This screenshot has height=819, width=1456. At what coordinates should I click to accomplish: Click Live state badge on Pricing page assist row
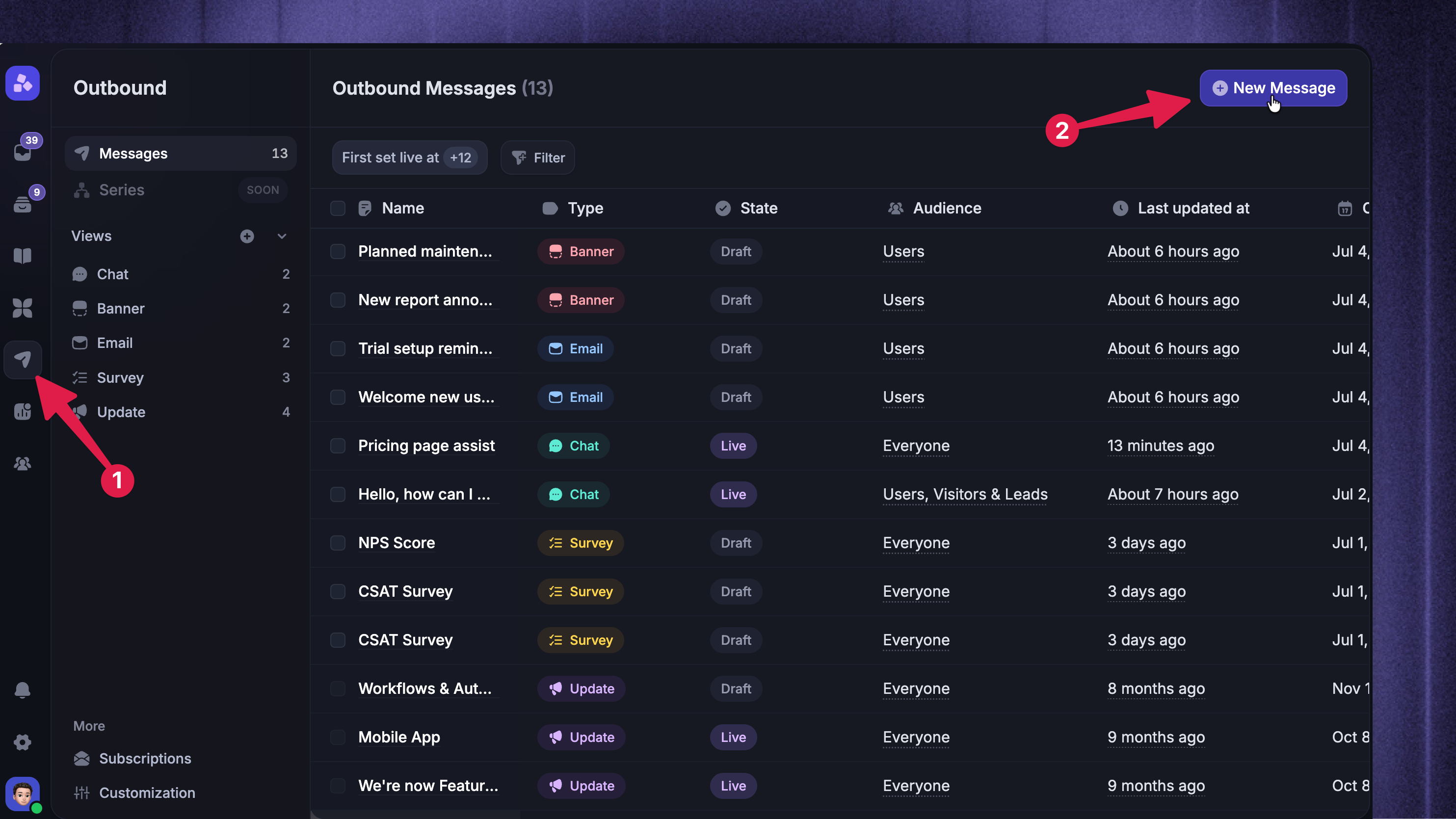(734, 446)
